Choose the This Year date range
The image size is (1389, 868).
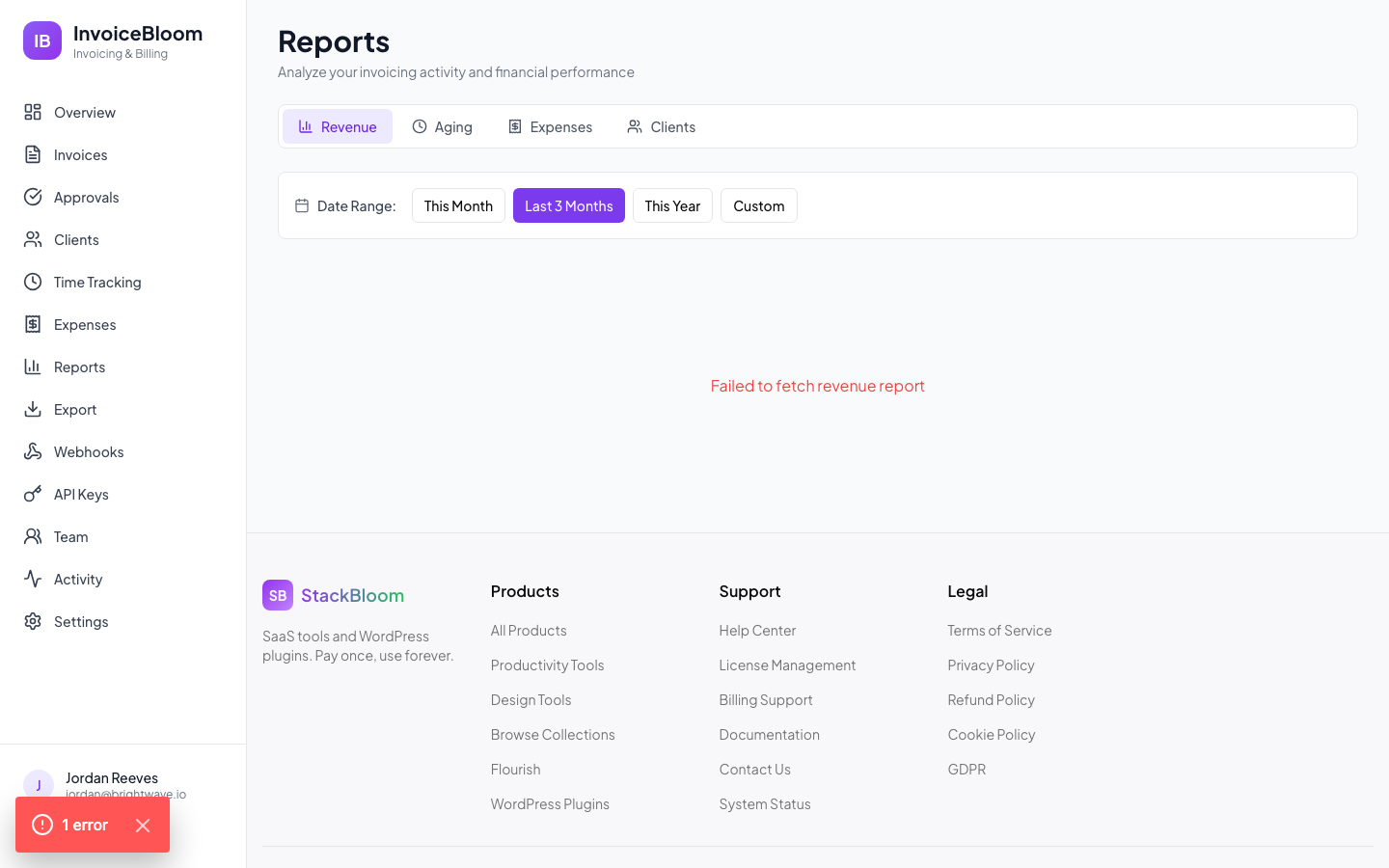[672, 205]
